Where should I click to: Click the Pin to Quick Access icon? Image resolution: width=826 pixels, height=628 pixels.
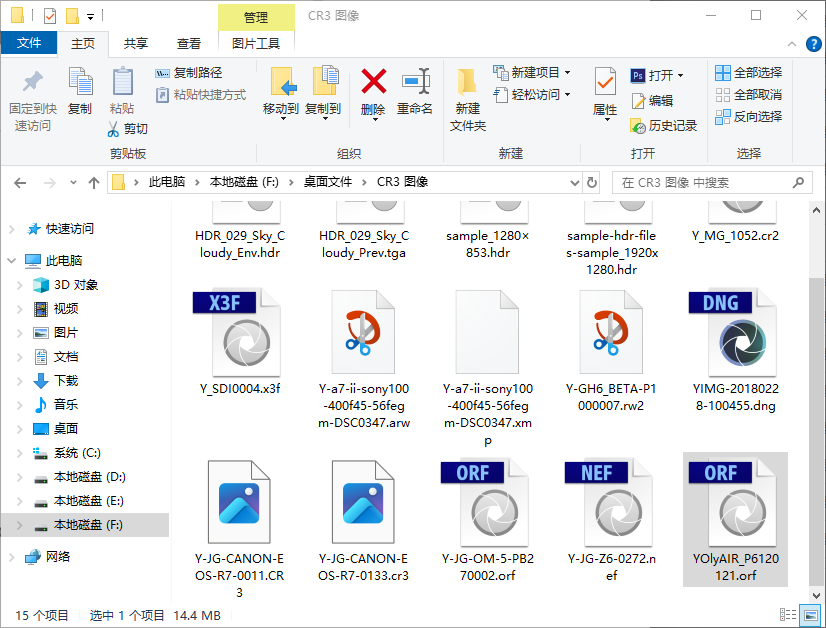(x=33, y=83)
